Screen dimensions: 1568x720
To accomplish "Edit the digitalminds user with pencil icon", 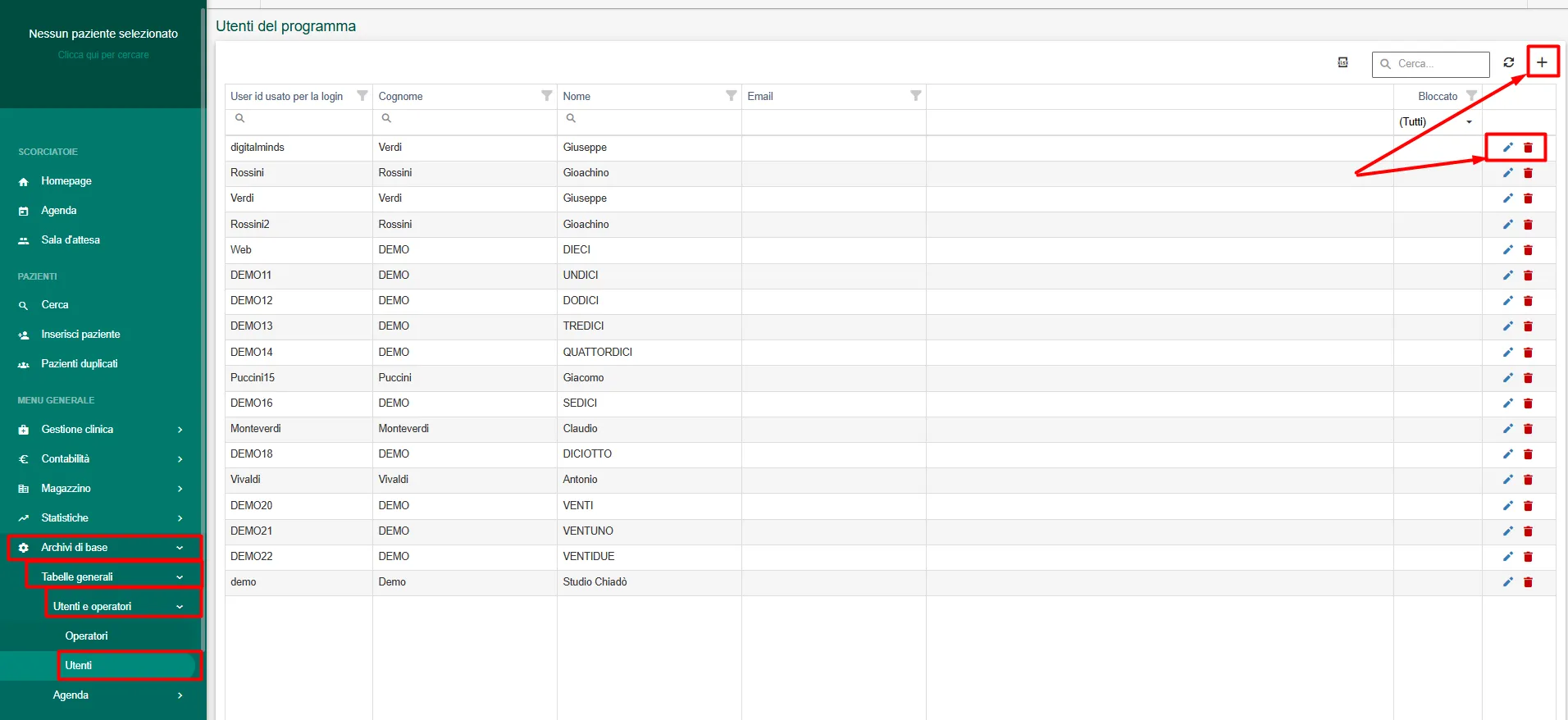I will (x=1507, y=148).
